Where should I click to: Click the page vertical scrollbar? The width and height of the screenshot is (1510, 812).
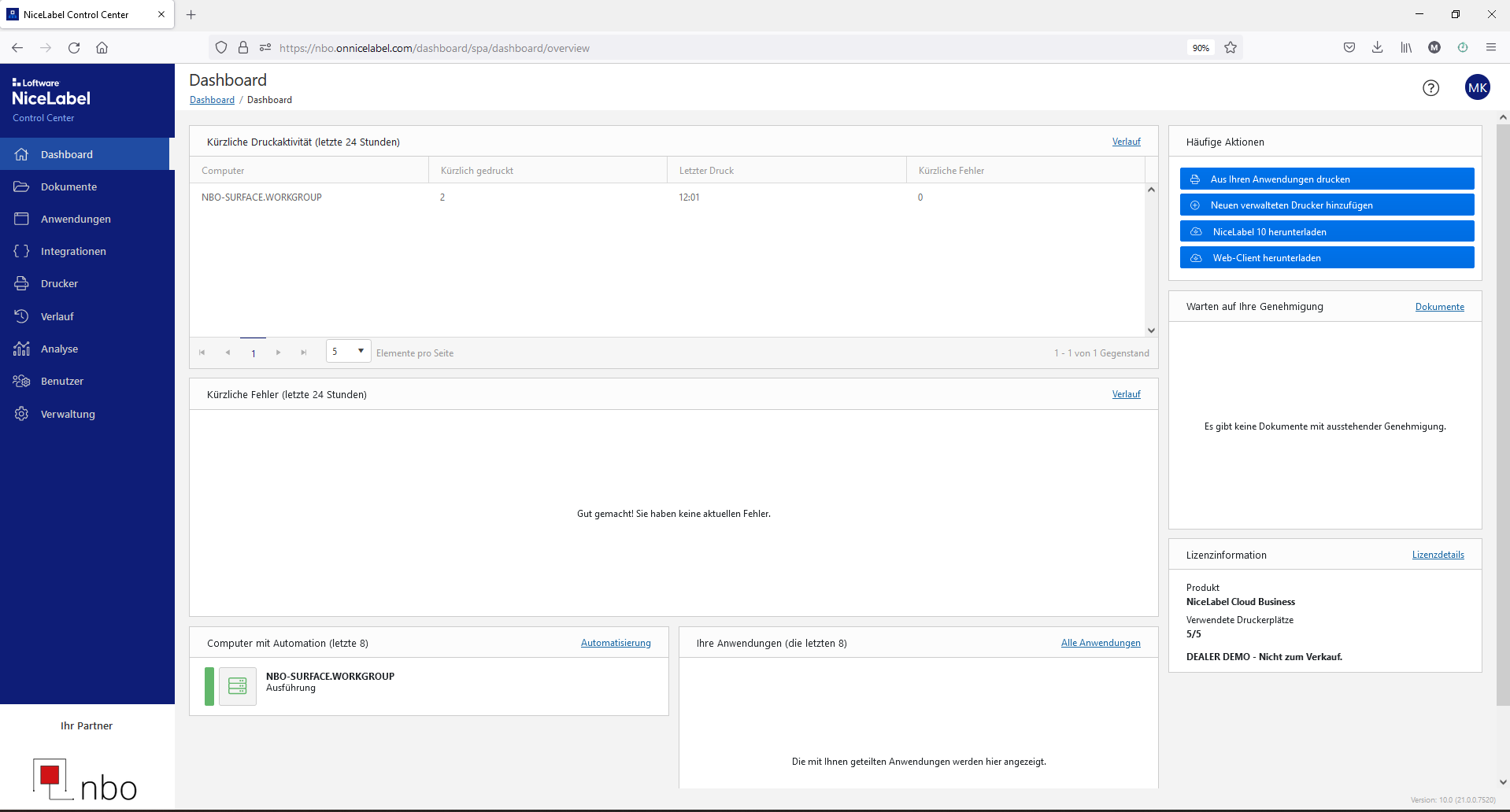tap(1503, 413)
